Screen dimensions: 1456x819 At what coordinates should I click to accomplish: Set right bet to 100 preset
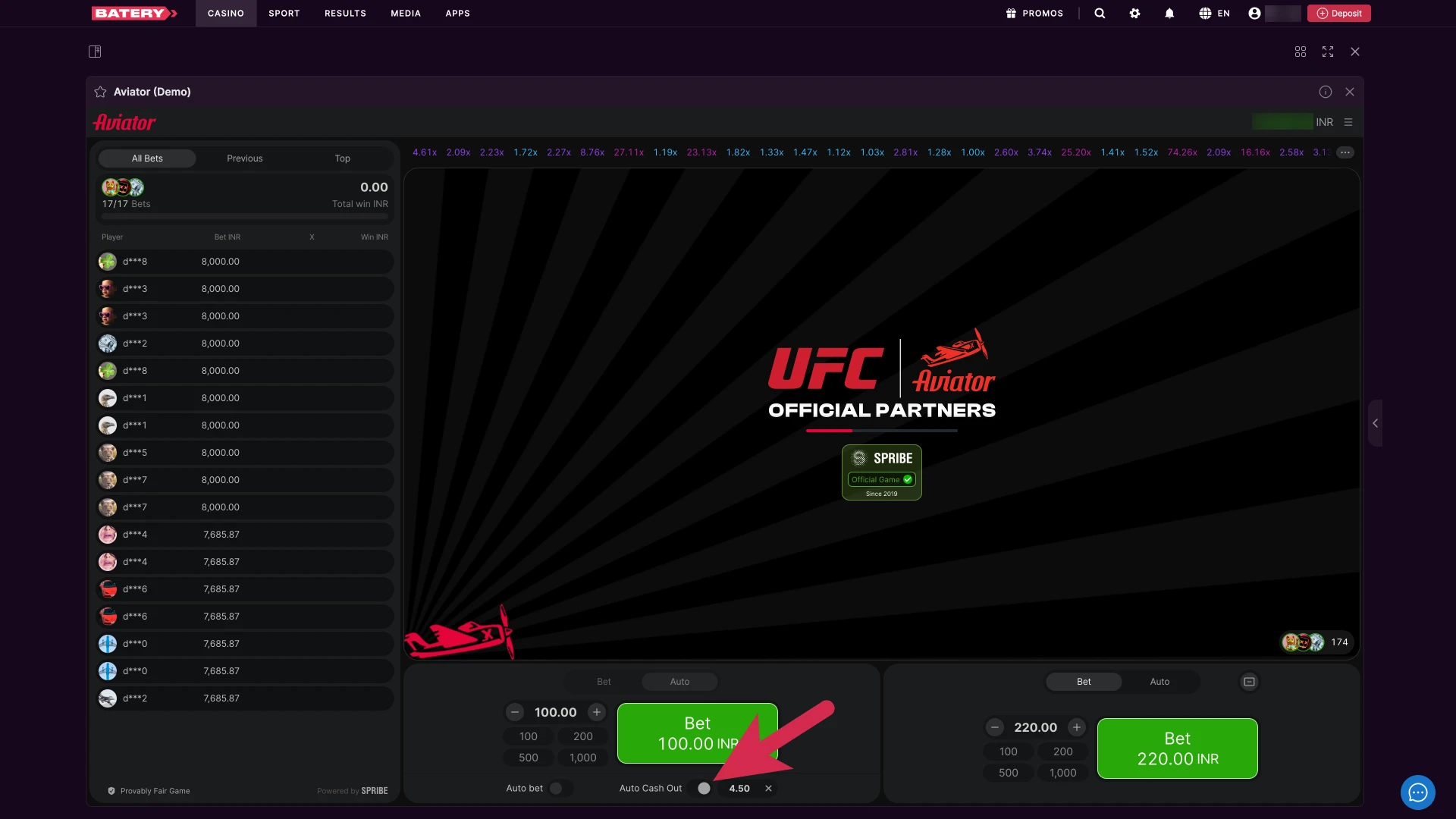point(1009,752)
